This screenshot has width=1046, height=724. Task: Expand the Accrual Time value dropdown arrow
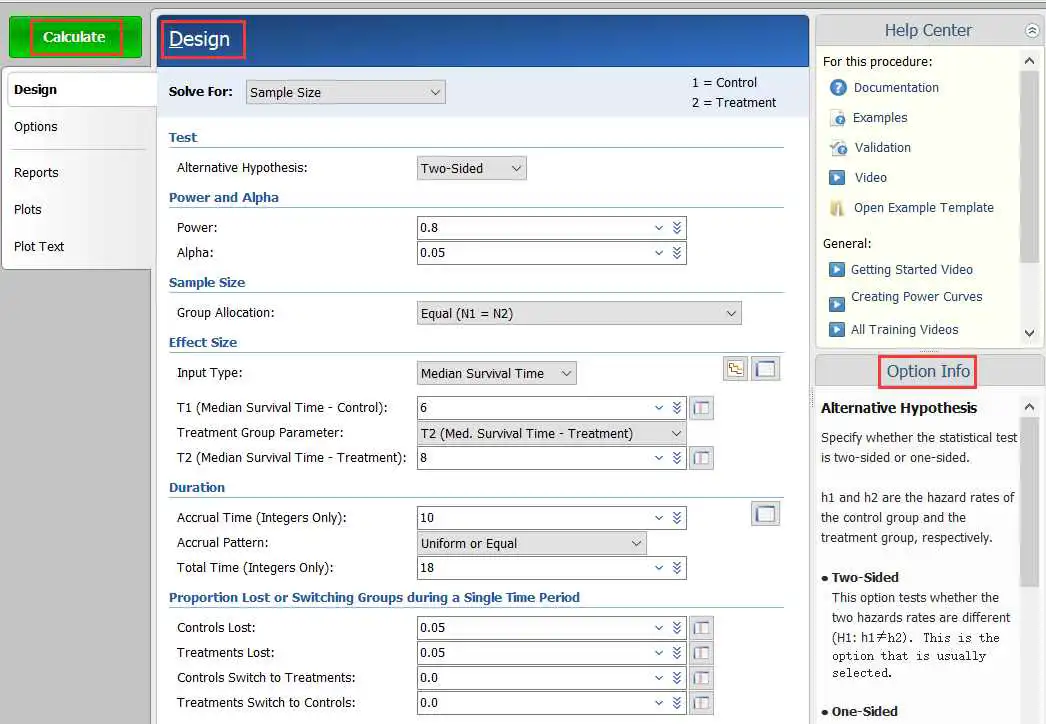(x=659, y=518)
